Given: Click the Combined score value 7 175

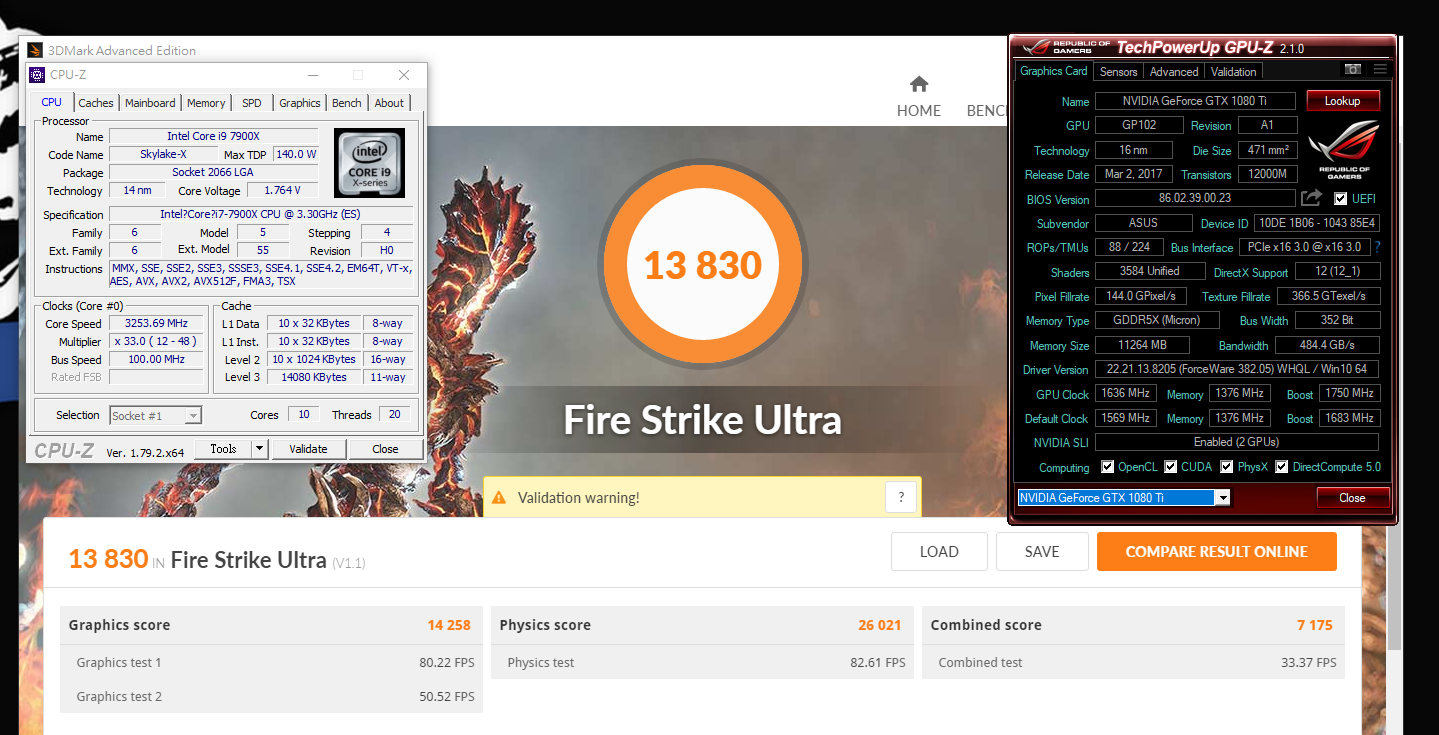Looking at the screenshot, I should pyautogui.click(x=1314, y=625).
